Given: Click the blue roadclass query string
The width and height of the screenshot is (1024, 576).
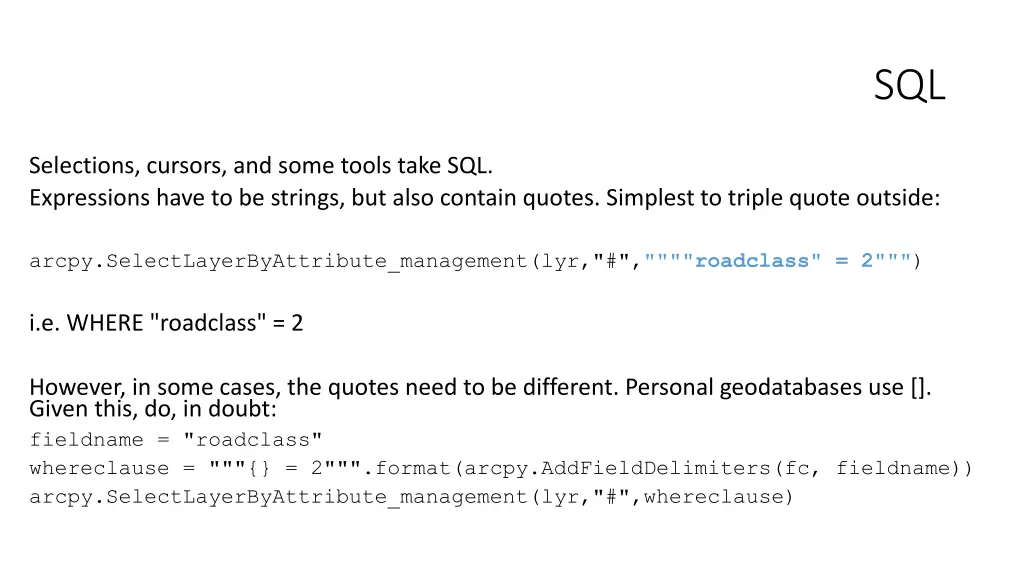Looking at the screenshot, I should 777,261.
